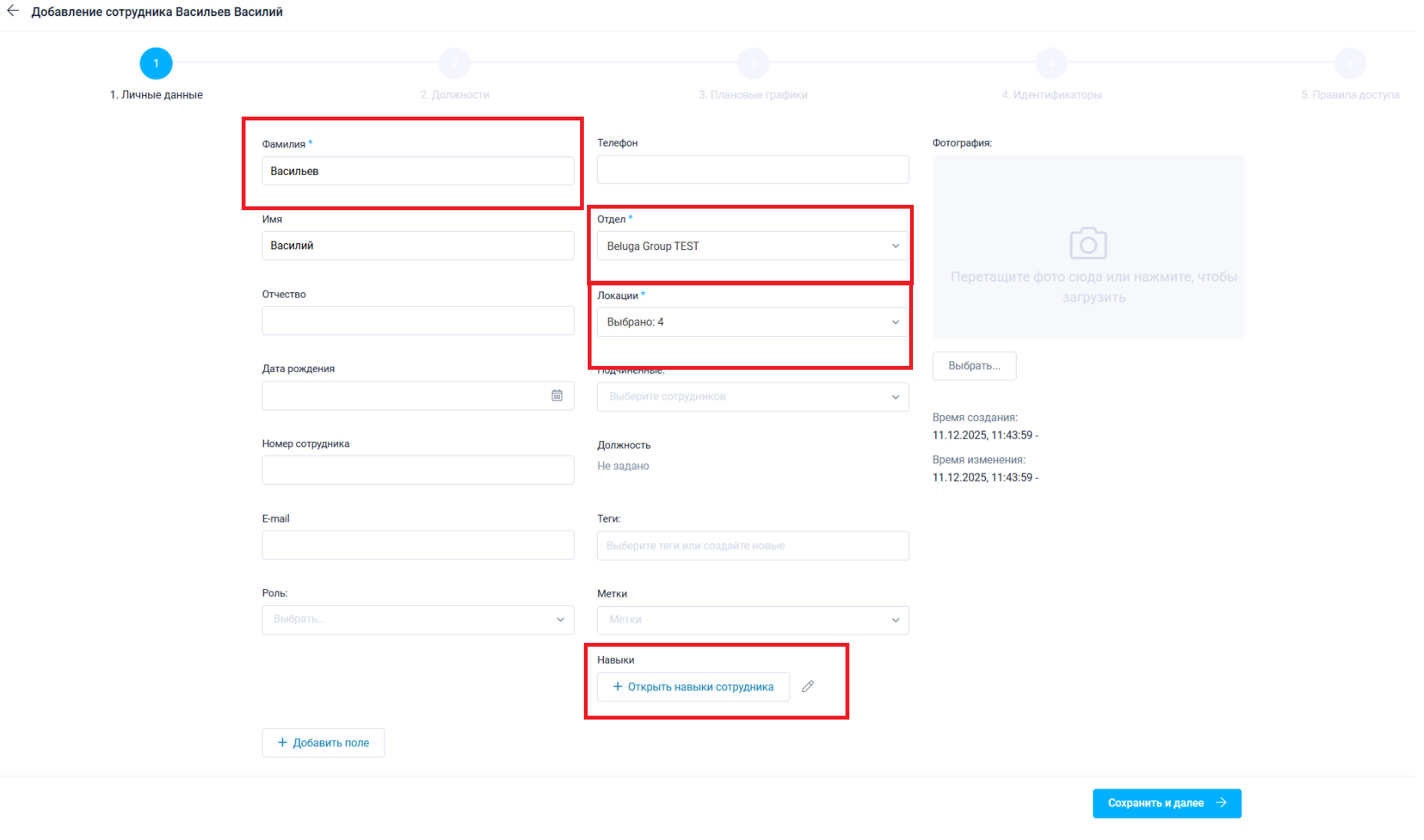Click into the Телефон input field
The width and height of the screenshot is (1424, 840).
[x=752, y=170]
